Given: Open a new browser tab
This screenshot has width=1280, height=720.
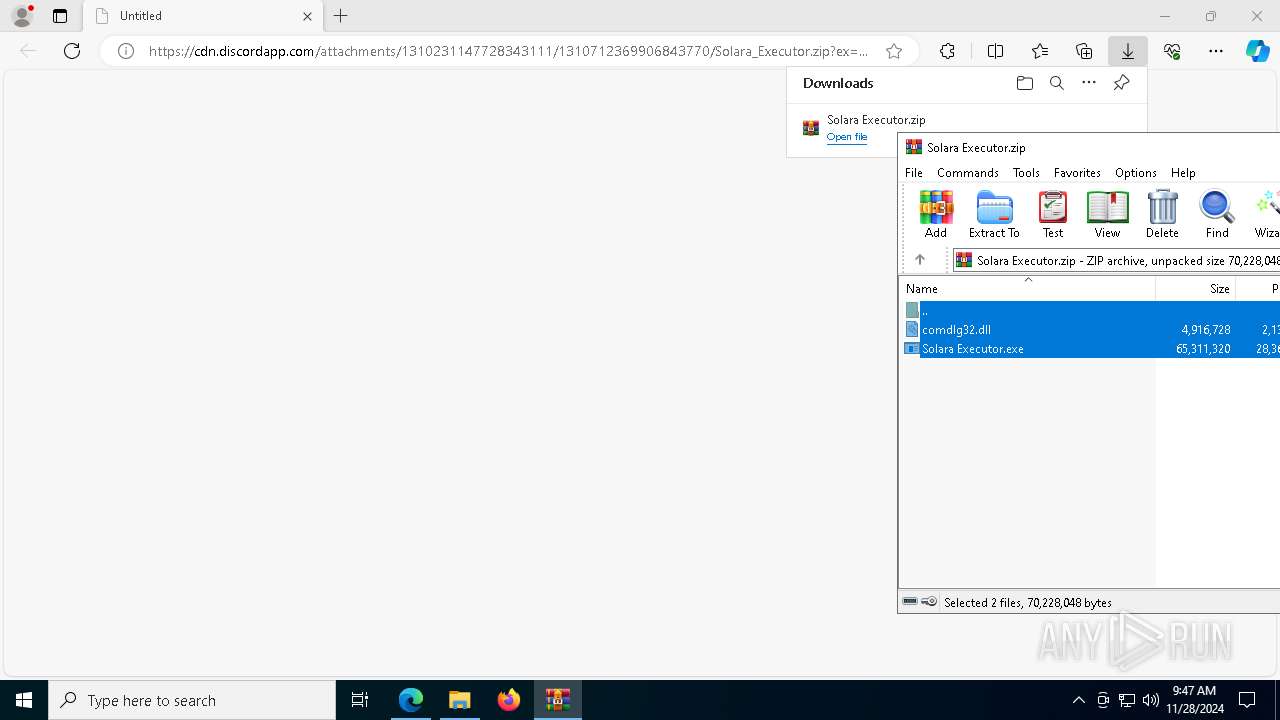Looking at the screenshot, I should tap(340, 16).
